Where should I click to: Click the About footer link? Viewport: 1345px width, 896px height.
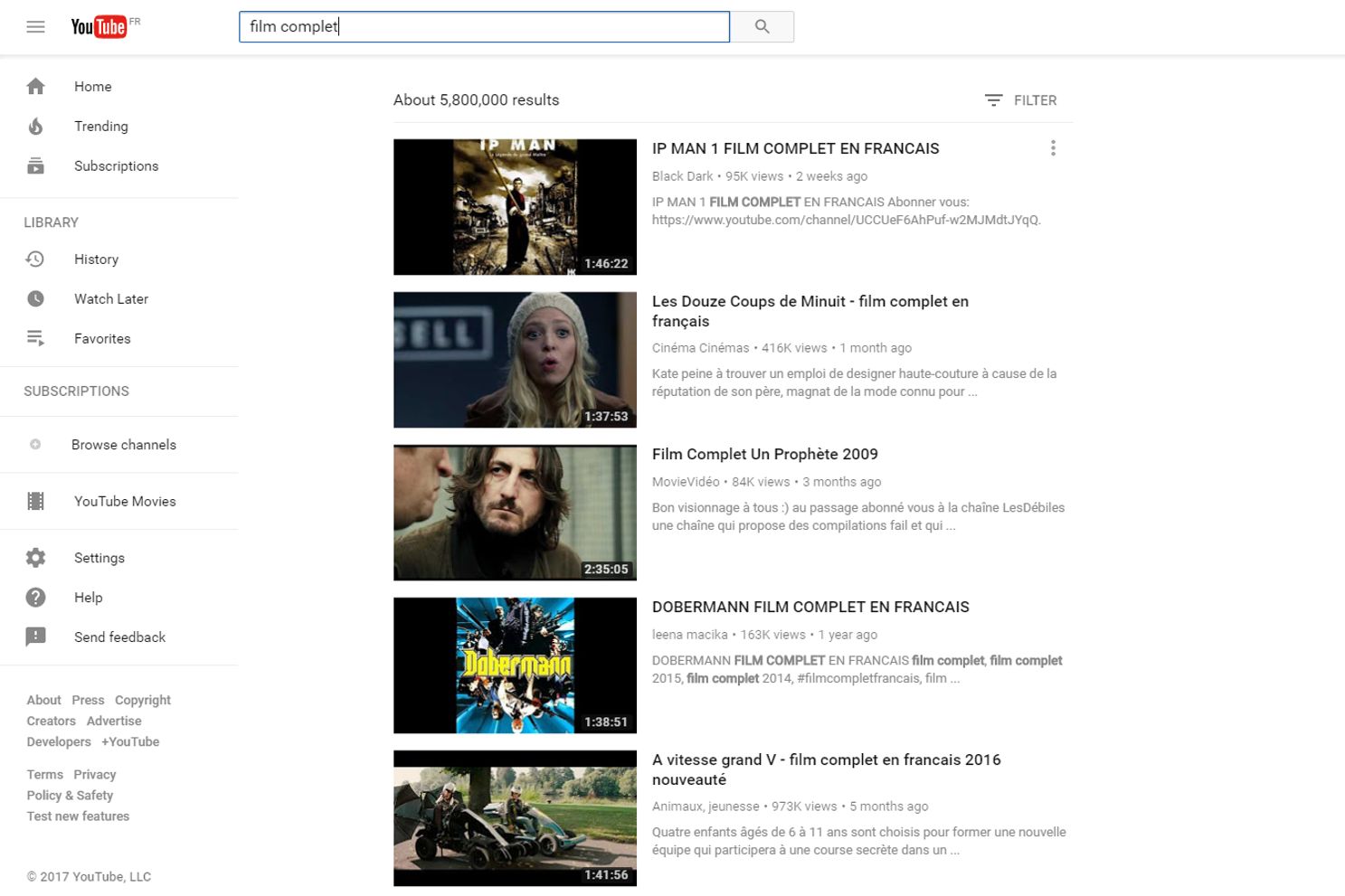point(43,700)
